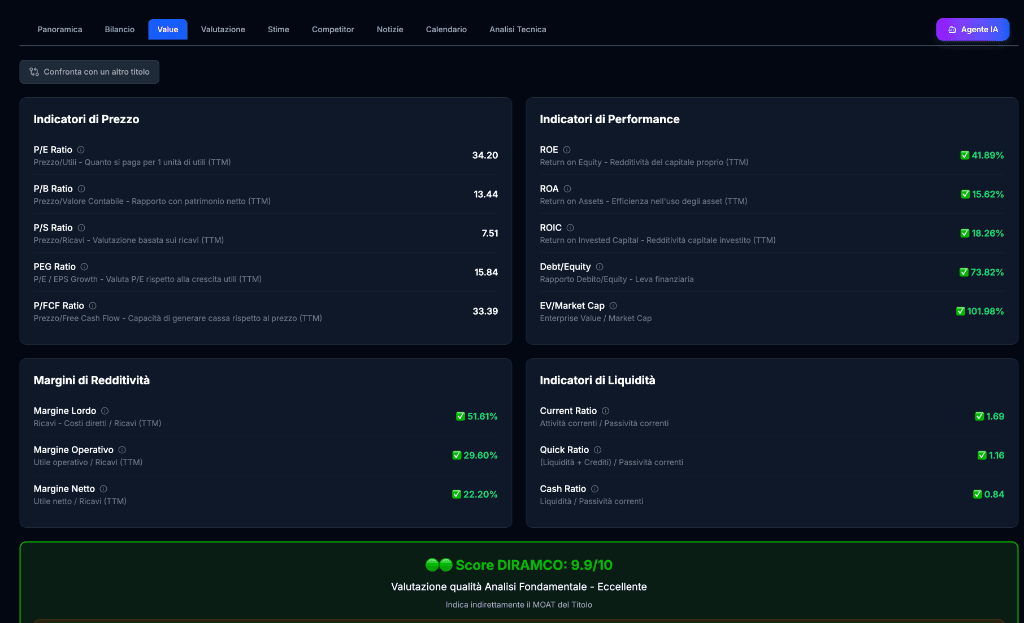Click the Margine Netto info icon
The height and width of the screenshot is (623, 1024).
[x=103, y=488]
